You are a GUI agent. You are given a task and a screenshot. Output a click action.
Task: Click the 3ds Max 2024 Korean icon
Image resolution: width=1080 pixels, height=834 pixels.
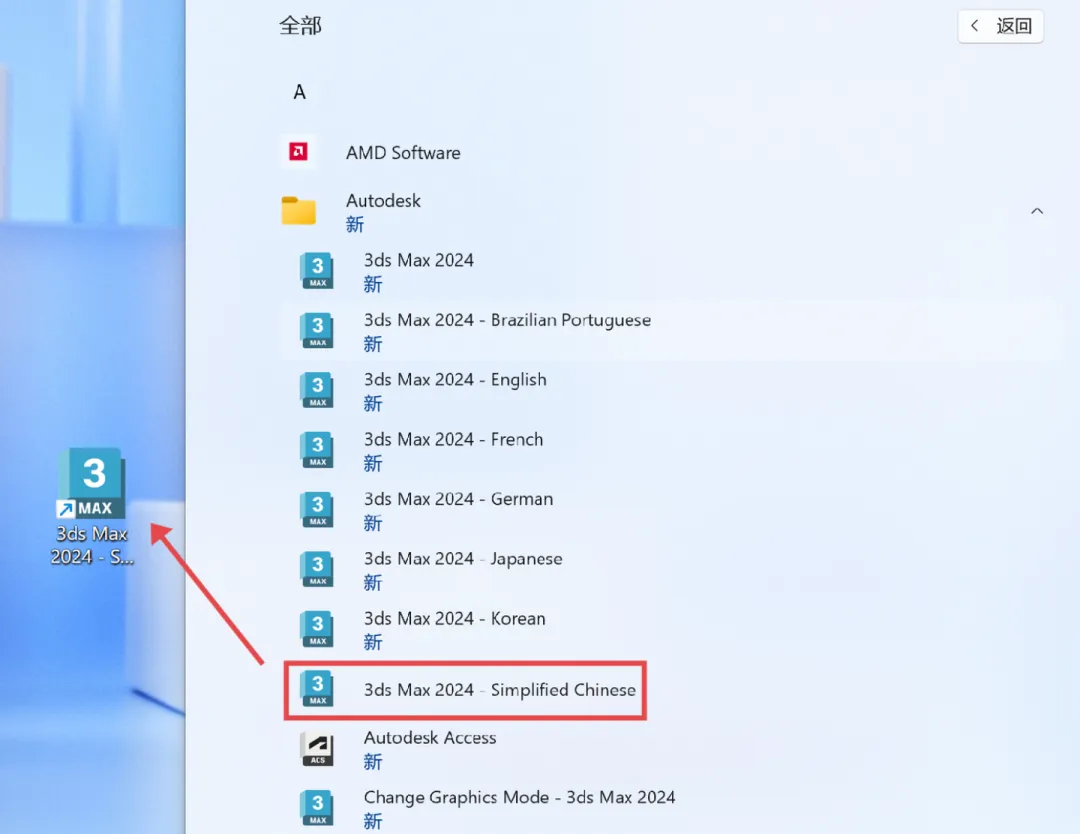point(317,629)
